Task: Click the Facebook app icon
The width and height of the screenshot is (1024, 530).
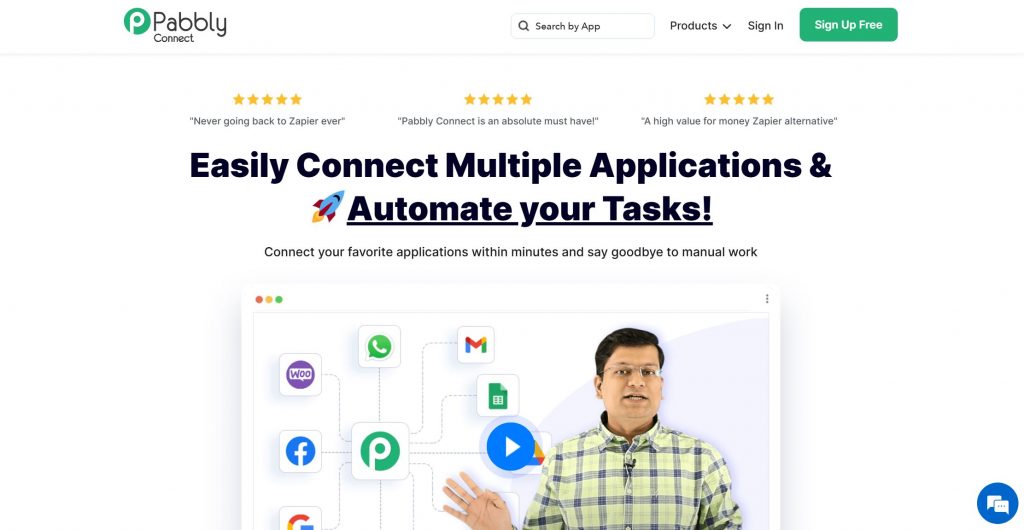Action: (x=300, y=451)
